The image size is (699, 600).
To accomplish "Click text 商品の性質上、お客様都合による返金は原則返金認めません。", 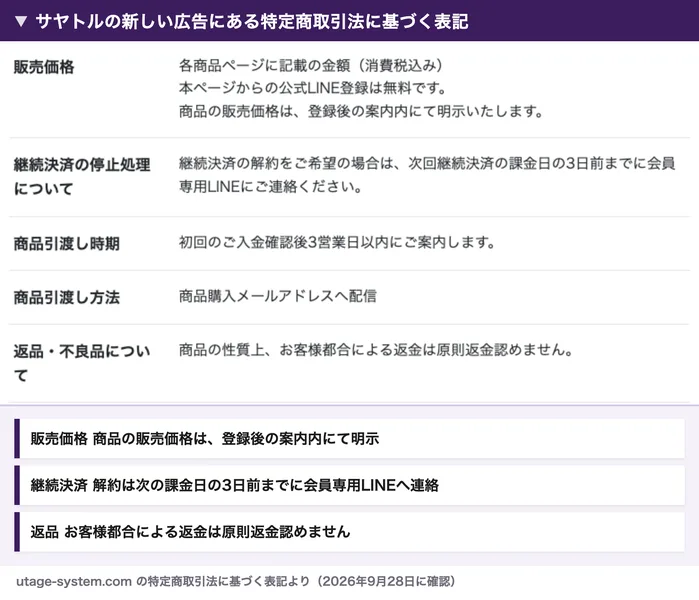I will [376, 350].
